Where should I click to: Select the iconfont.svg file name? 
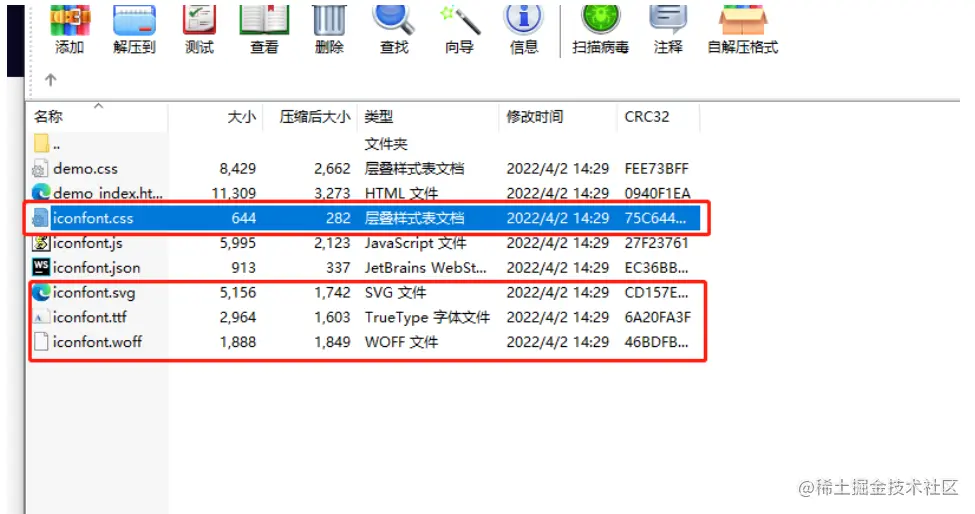pyautogui.click(x=94, y=293)
